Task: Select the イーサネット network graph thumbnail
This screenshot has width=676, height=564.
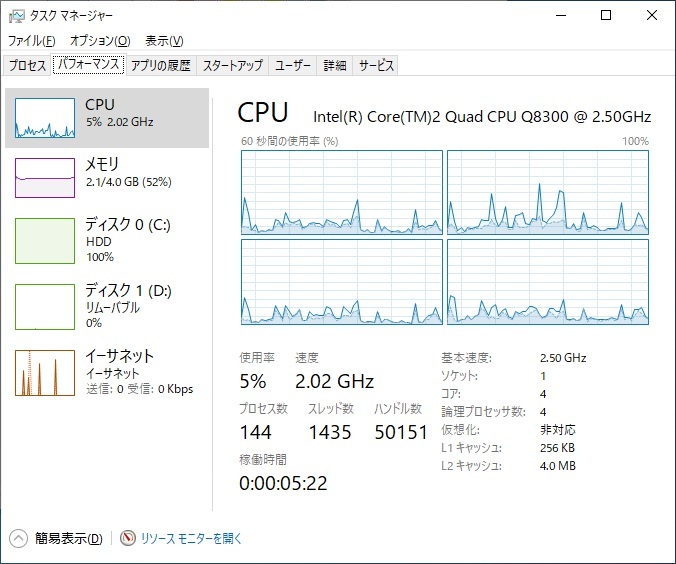Action: 45,372
